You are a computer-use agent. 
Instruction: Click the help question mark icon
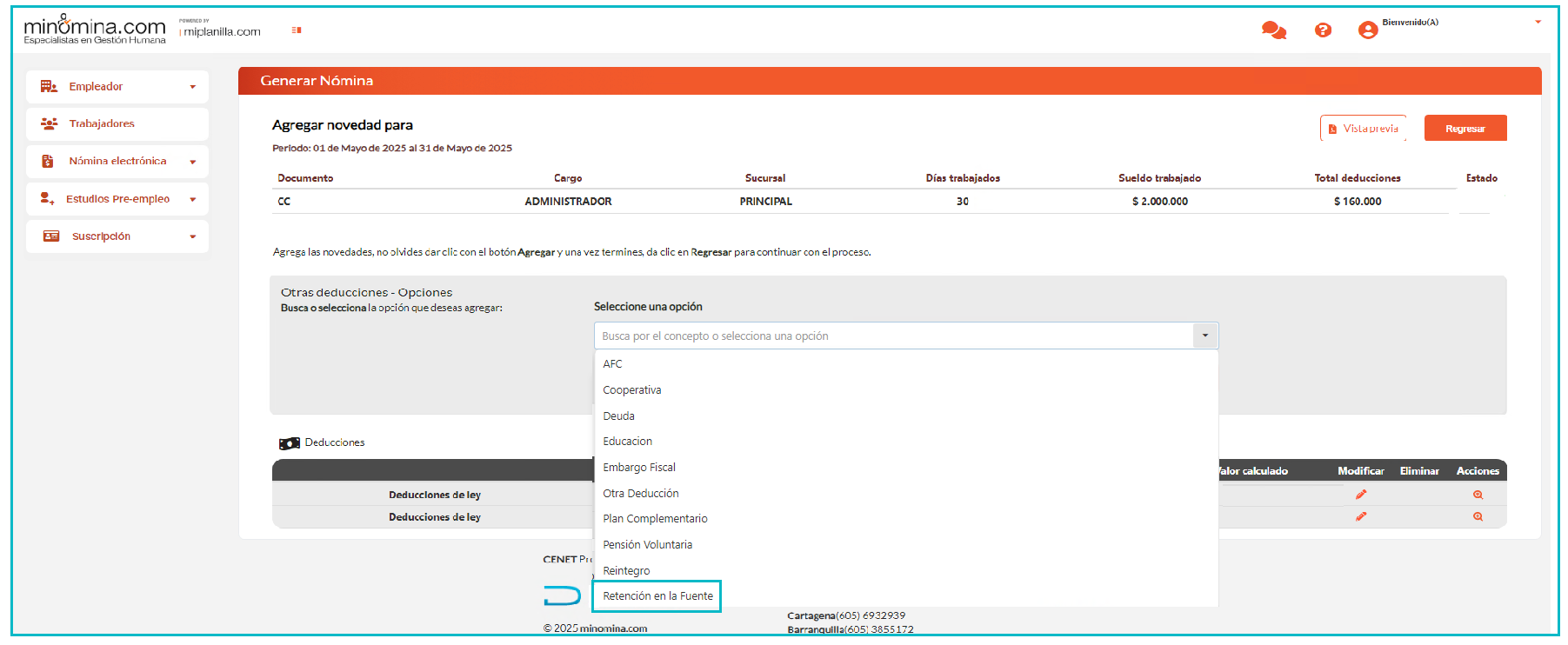coord(1323,30)
